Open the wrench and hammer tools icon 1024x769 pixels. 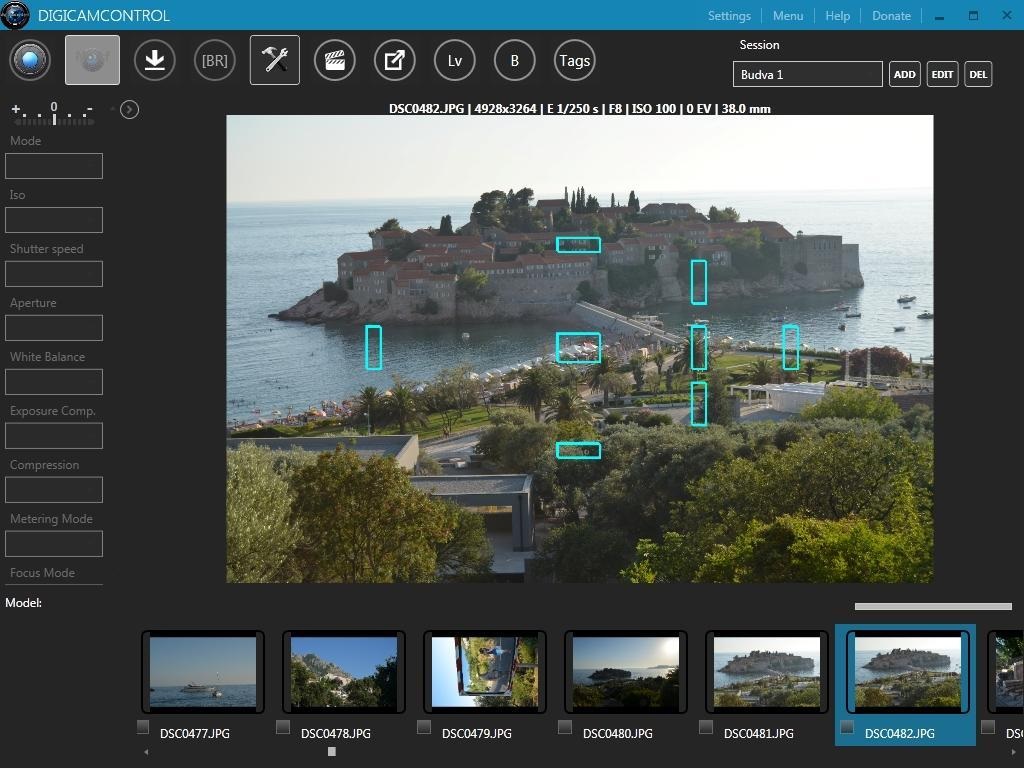pos(275,60)
